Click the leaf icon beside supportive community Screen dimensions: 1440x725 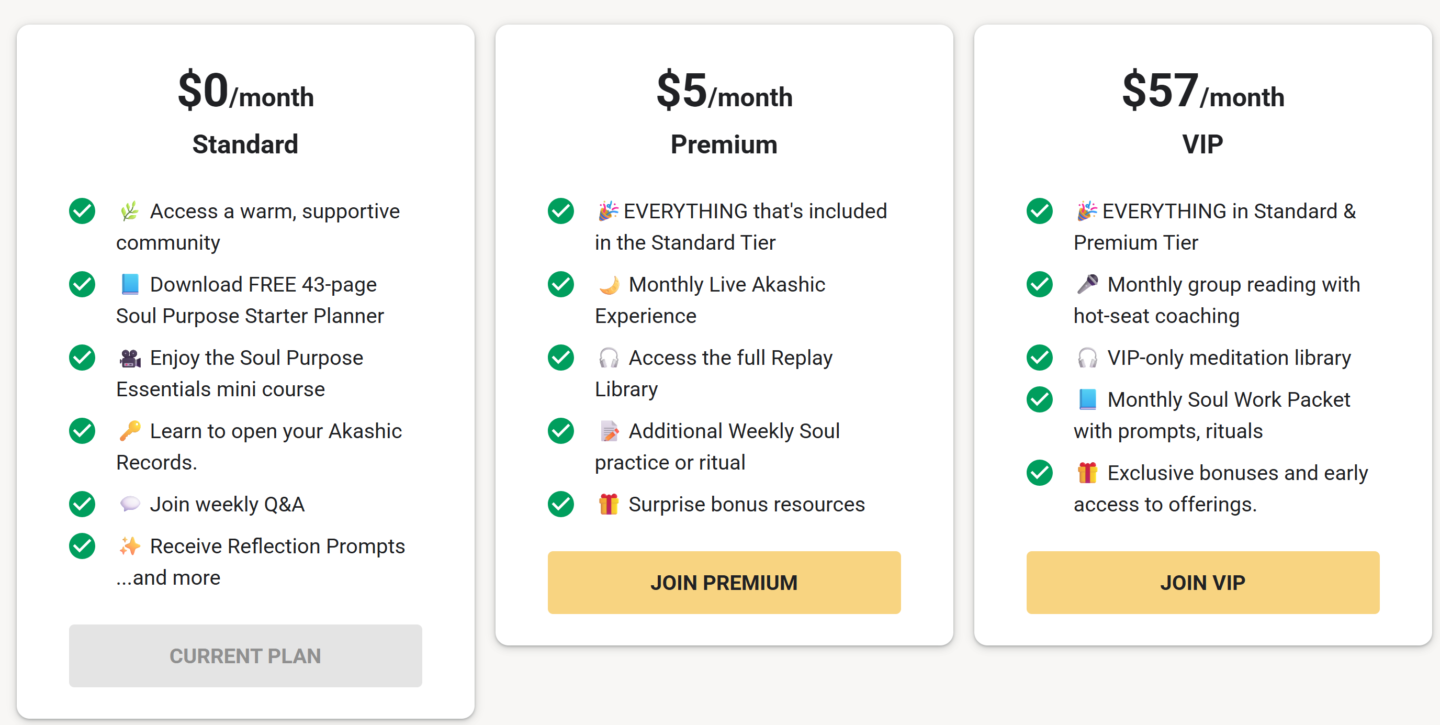pos(129,212)
